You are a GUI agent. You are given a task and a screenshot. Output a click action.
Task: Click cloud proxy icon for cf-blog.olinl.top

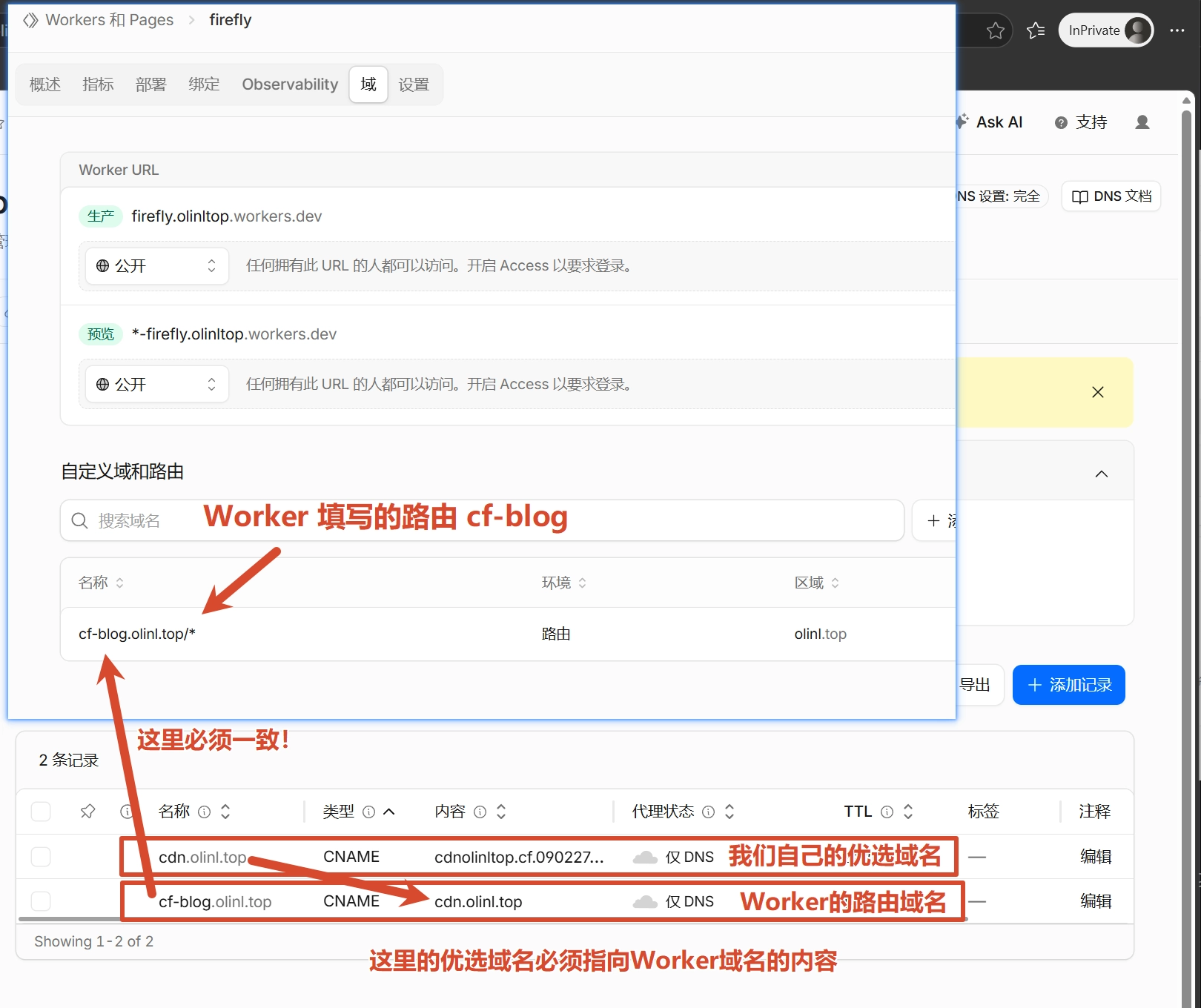[645, 902]
